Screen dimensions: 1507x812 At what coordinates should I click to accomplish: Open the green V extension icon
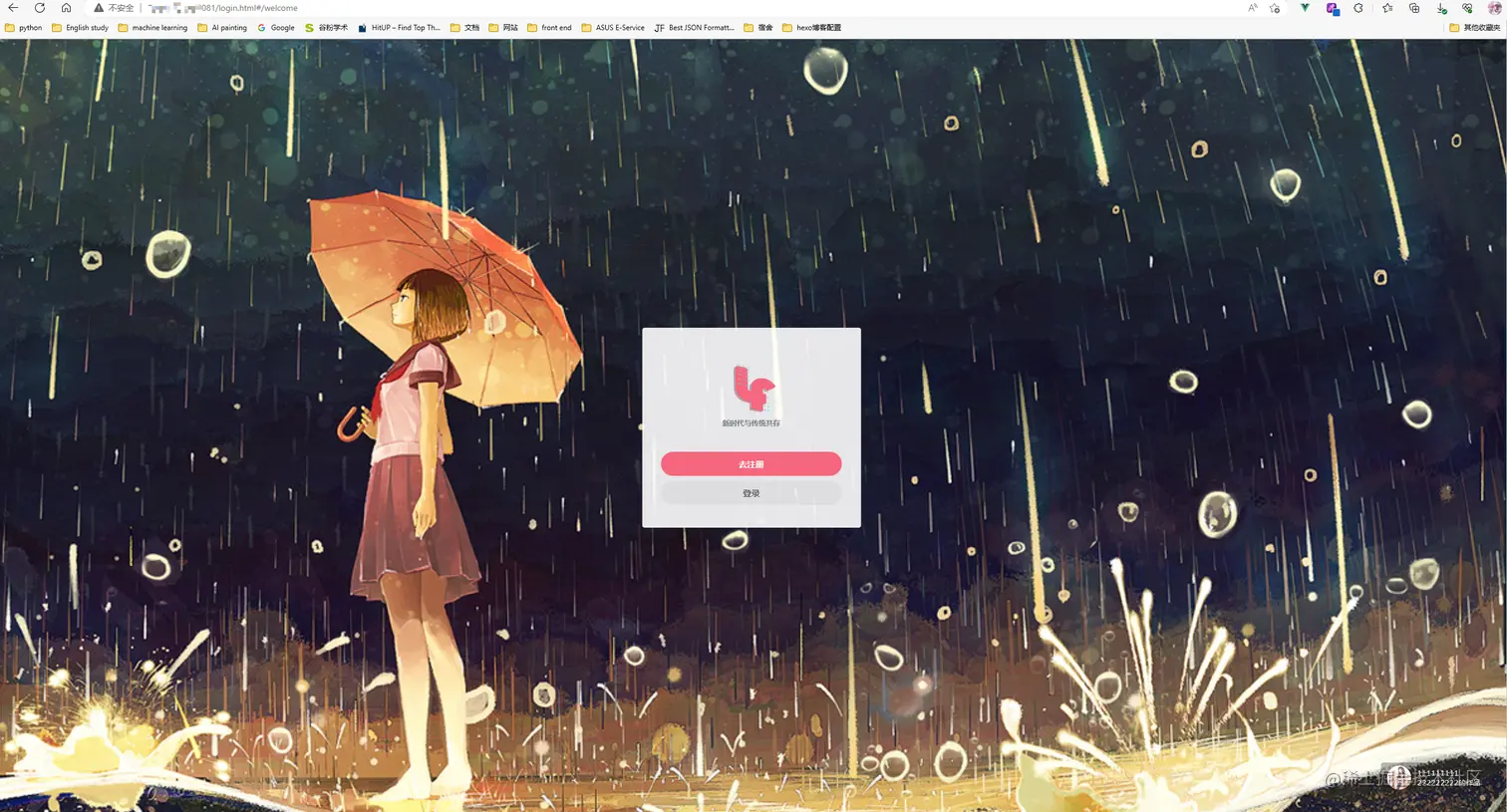click(1305, 8)
